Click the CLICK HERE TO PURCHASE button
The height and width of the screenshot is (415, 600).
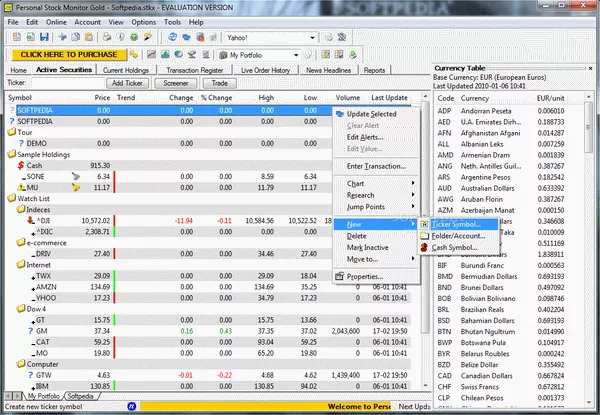click(69, 55)
